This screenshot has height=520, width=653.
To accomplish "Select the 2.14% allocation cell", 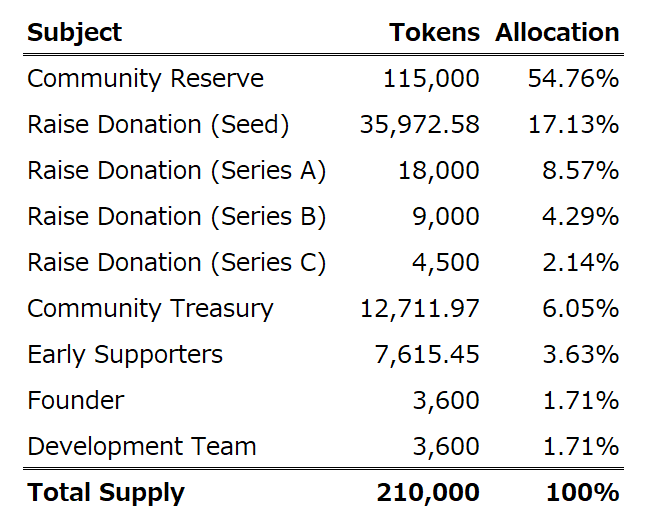I will point(581,263).
